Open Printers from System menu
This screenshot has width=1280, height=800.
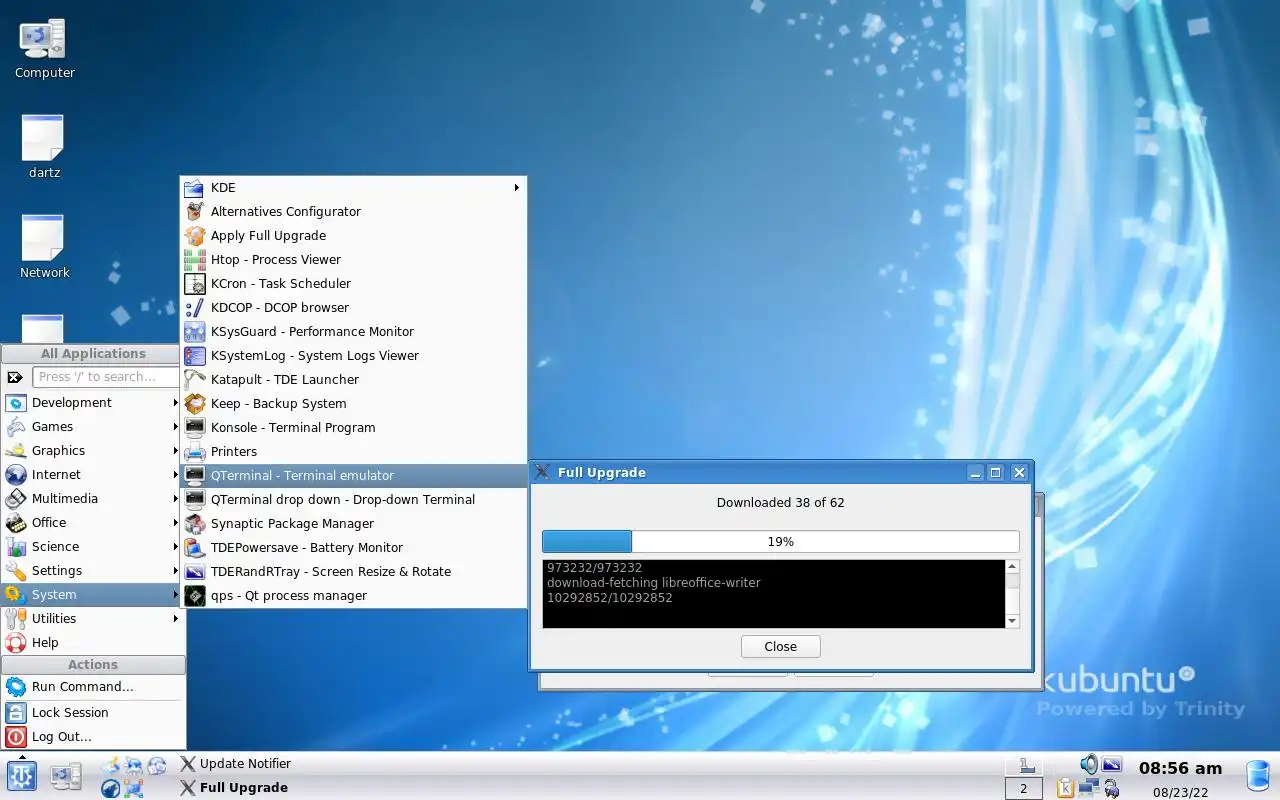(x=354, y=452)
